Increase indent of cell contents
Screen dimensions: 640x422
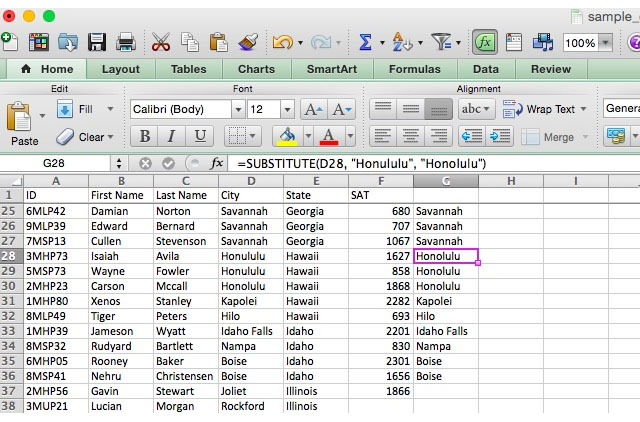tap(500, 136)
